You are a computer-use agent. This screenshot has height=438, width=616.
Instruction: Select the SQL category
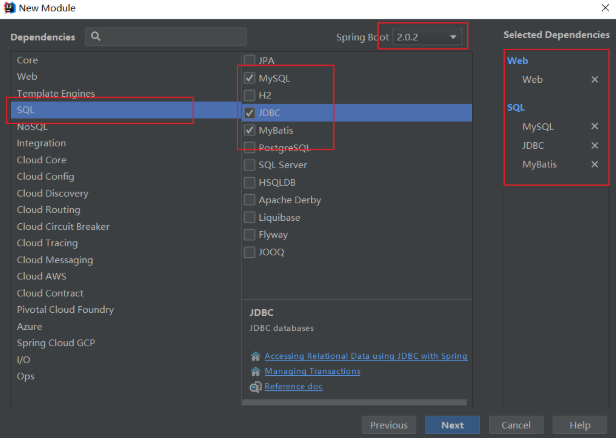pos(126,110)
